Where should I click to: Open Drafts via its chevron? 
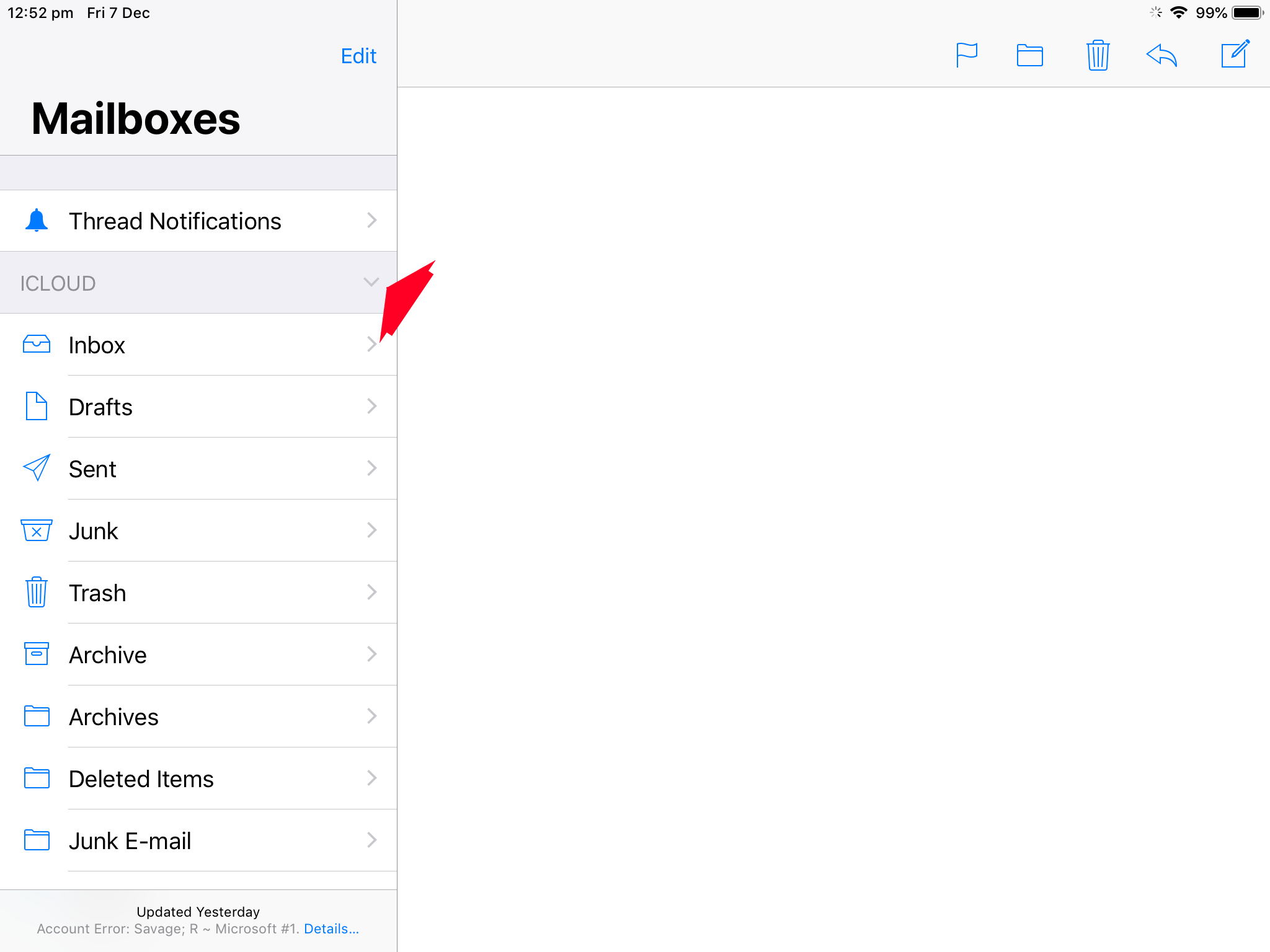tap(372, 406)
